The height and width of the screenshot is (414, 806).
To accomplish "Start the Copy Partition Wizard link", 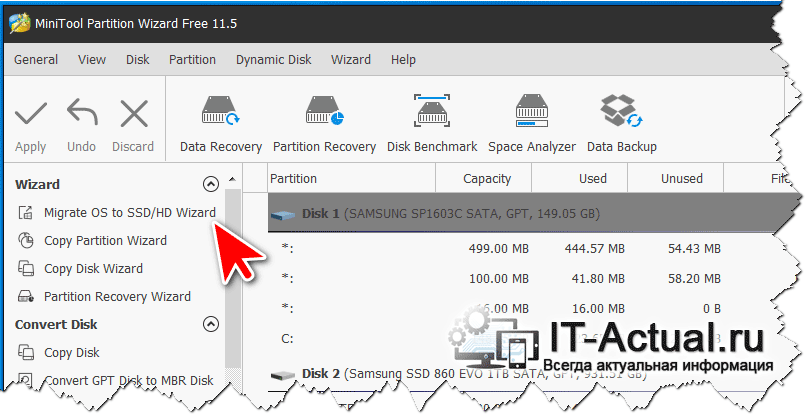I will click(x=105, y=240).
